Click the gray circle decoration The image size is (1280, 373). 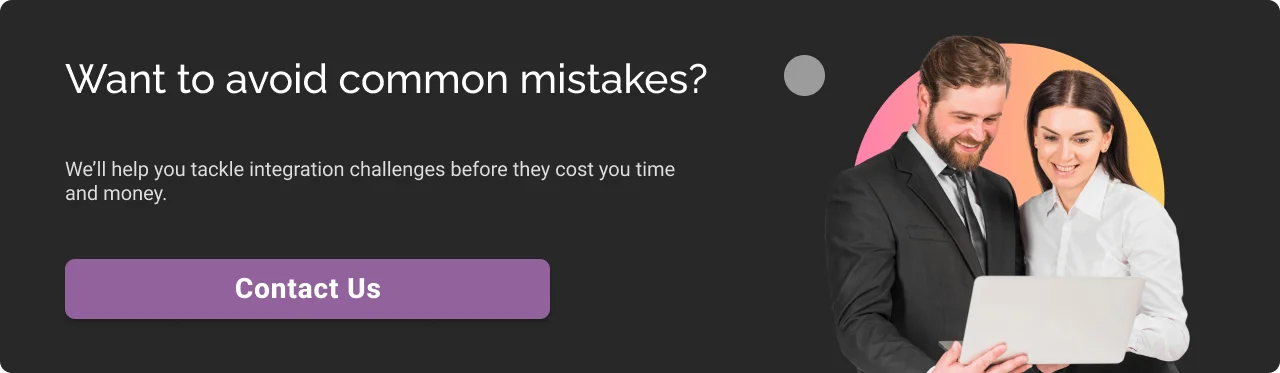pyautogui.click(x=804, y=75)
